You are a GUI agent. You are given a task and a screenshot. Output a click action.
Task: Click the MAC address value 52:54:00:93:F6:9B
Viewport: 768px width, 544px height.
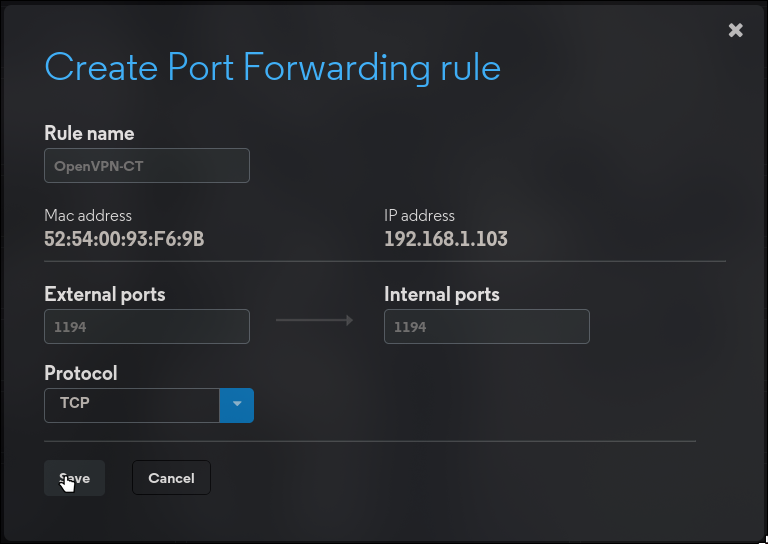click(124, 239)
